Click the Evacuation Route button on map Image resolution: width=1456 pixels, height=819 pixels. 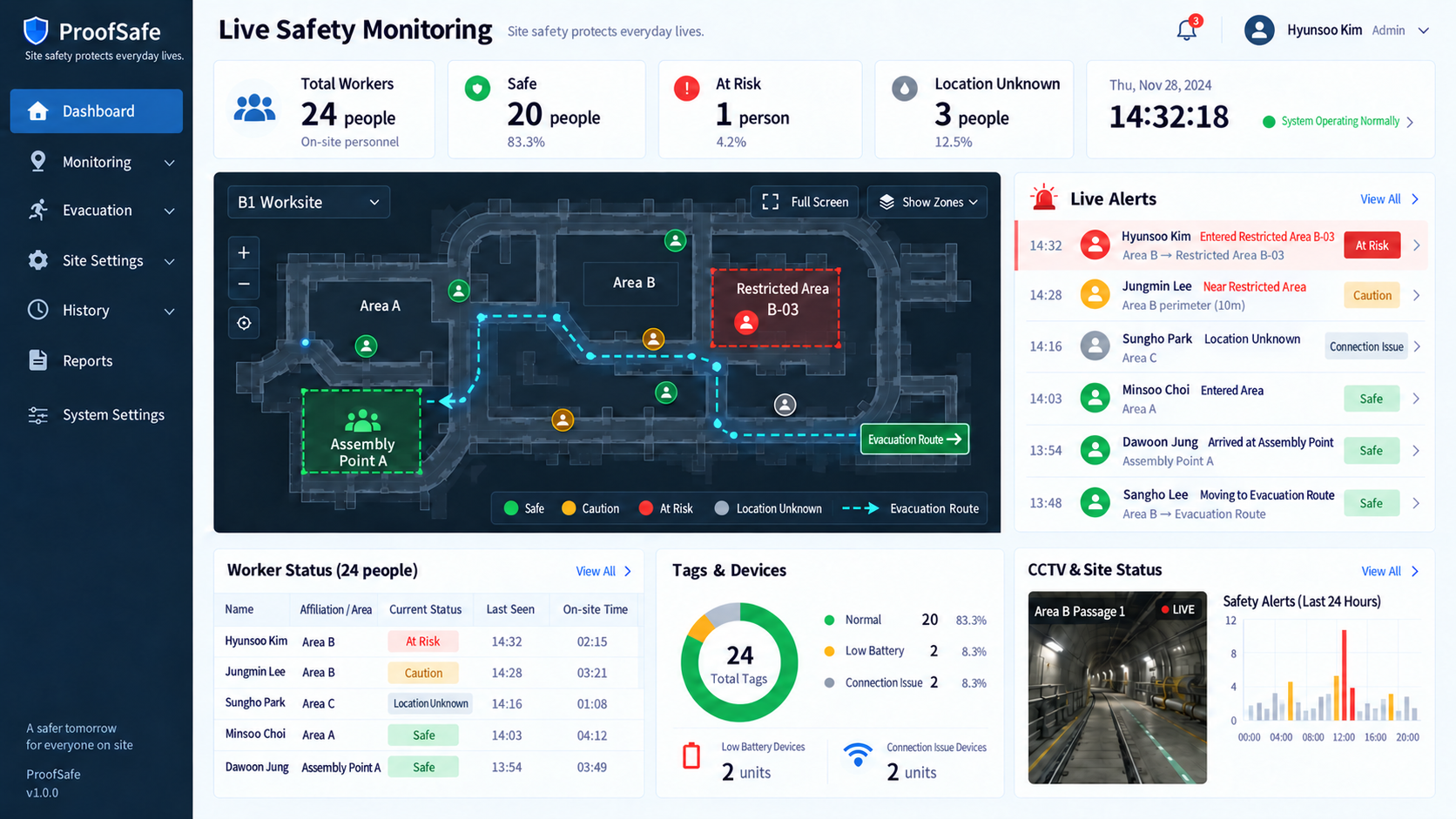click(x=914, y=440)
